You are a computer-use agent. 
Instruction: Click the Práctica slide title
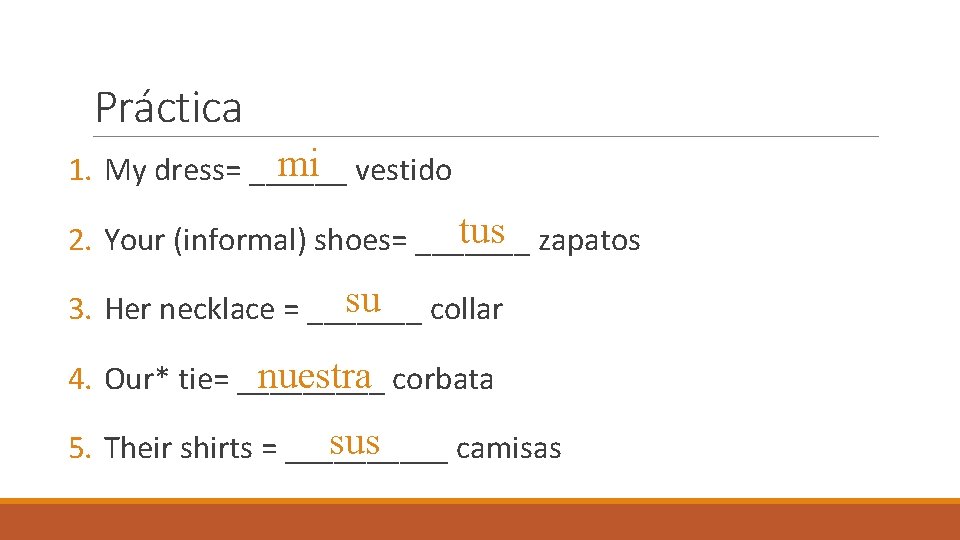coord(168,107)
